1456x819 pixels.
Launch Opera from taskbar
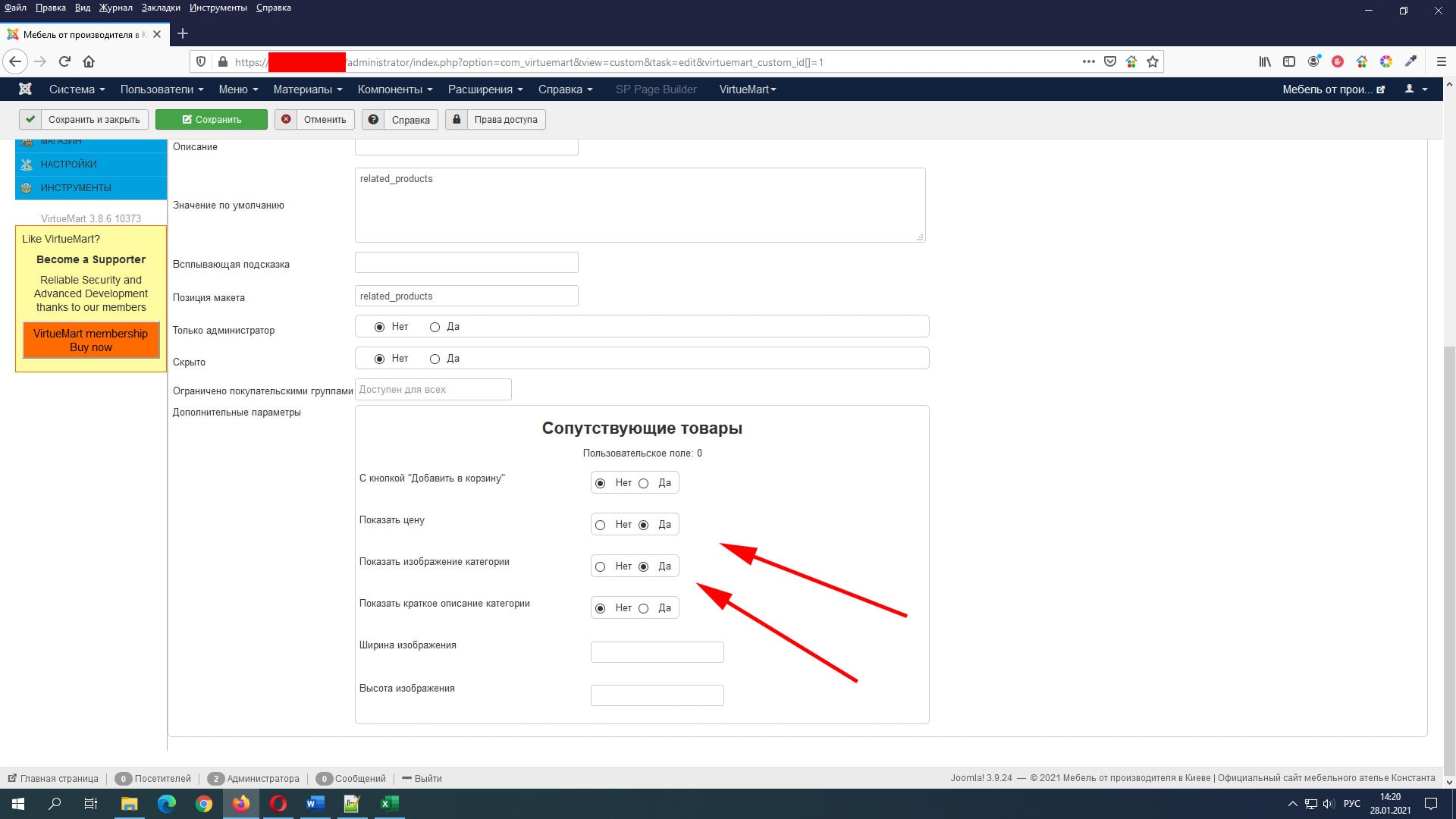(278, 804)
